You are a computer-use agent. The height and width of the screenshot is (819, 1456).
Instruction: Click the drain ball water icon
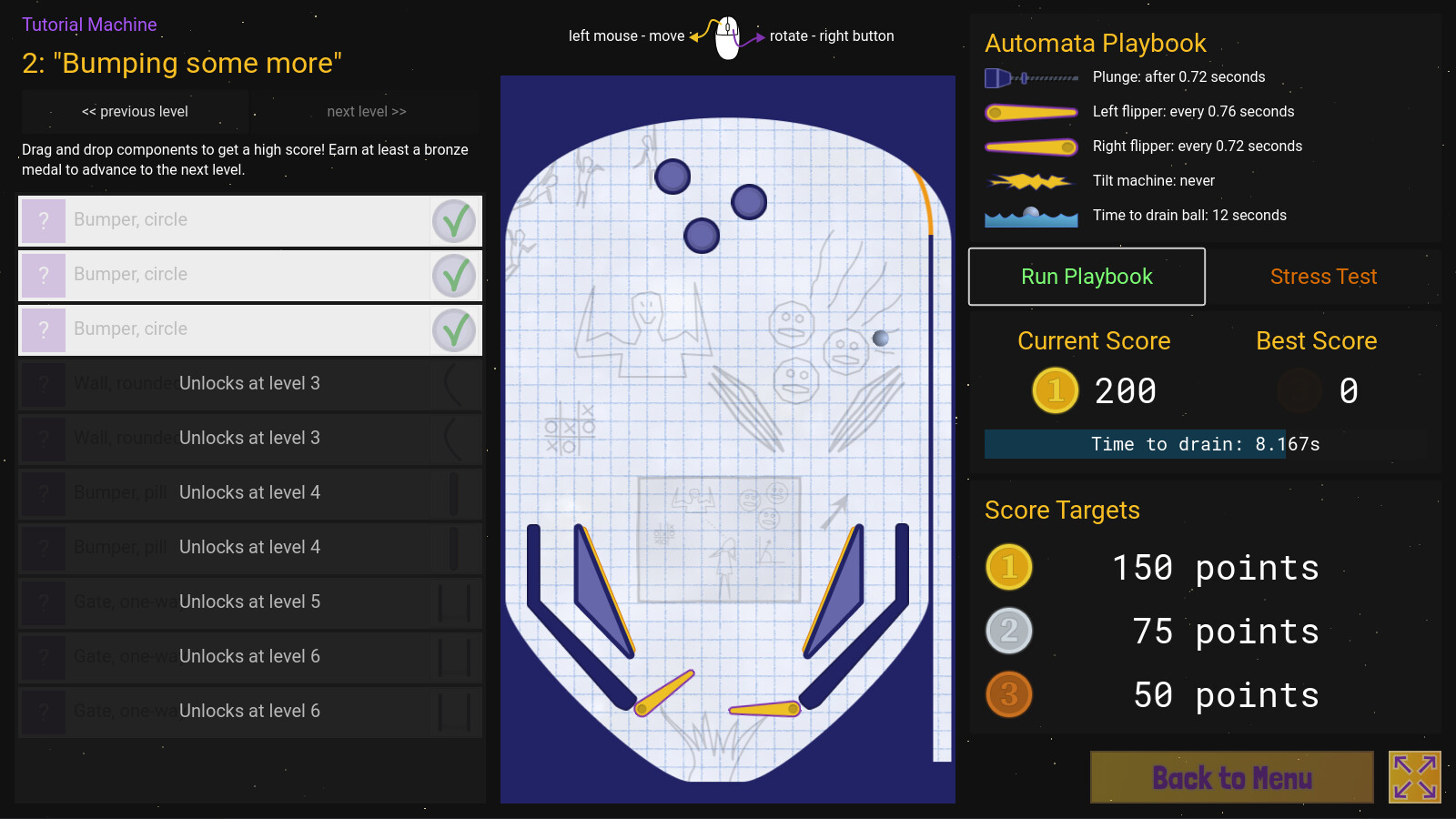click(1031, 215)
